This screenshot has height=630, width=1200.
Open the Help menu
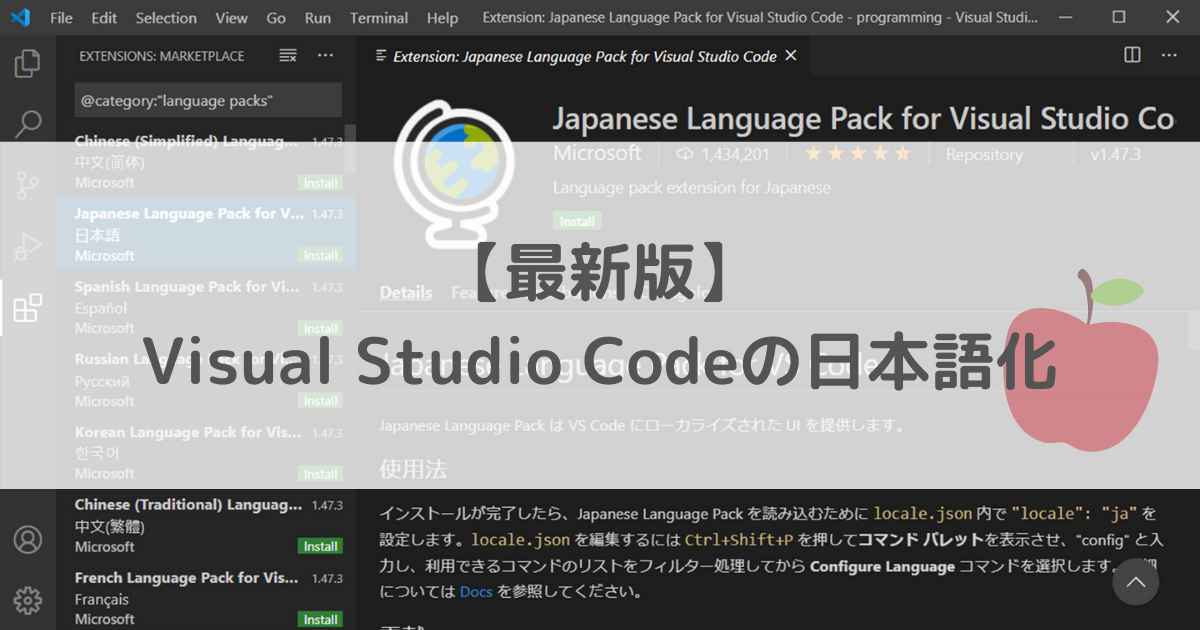[442, 18]
